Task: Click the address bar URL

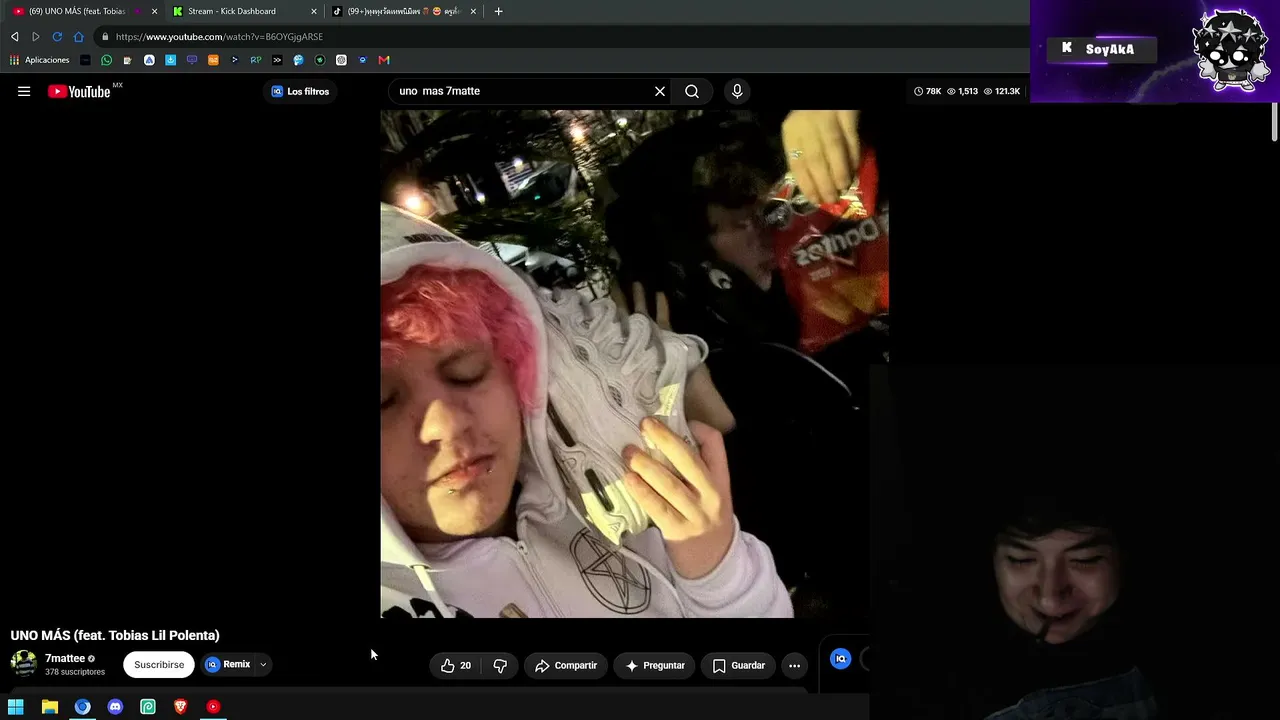Action: pyautogui.click(x=219, y=37)
